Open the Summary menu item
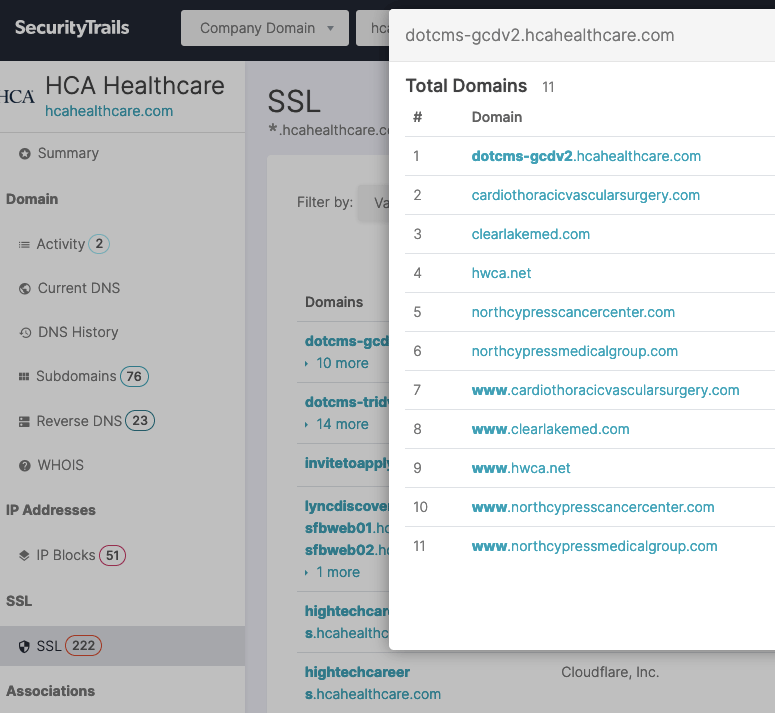This screenshot has width=775, height=713. click(68, 153)
